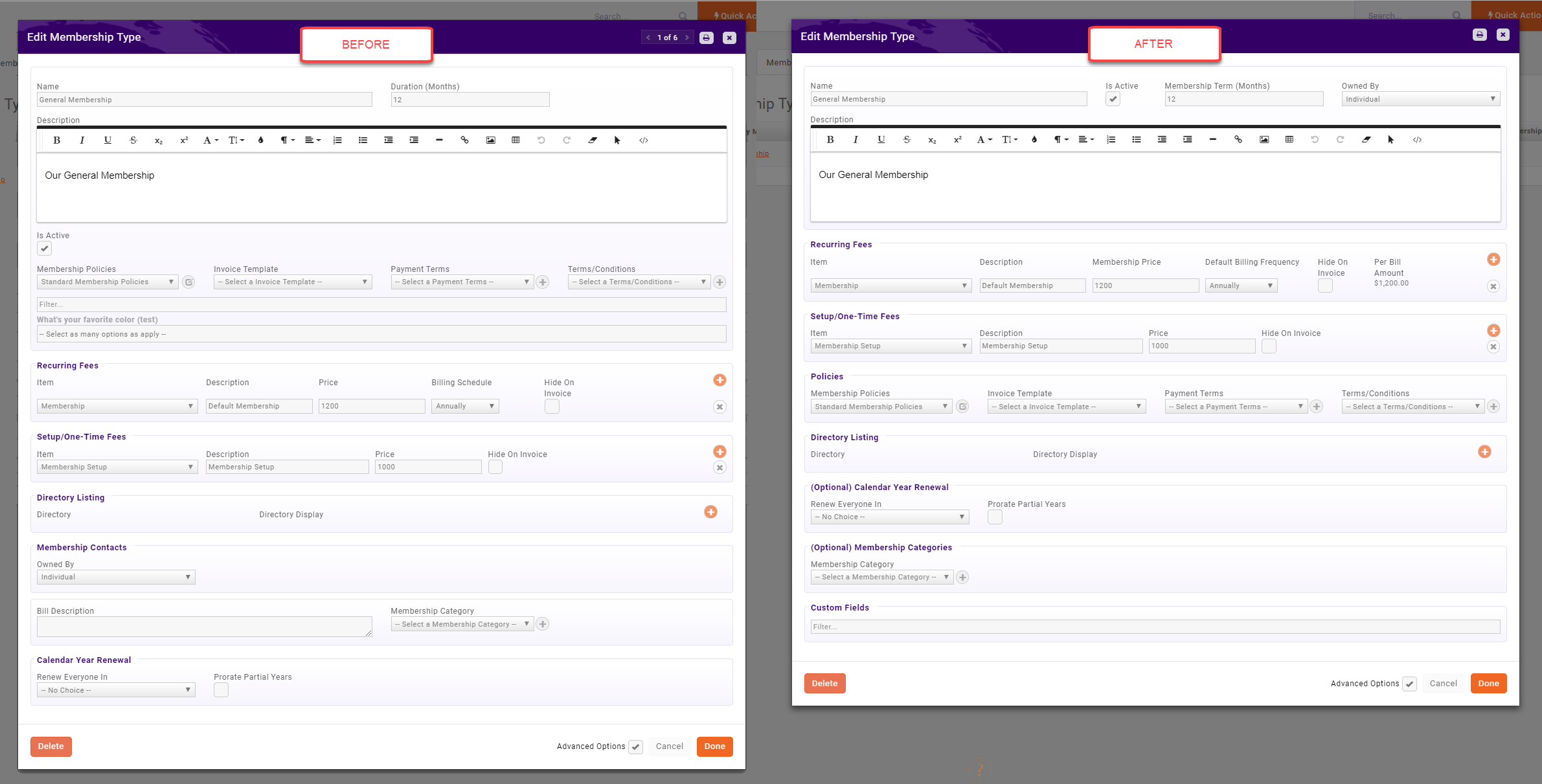Open Membership Setup item dropdown in BEFORE
Screen dimensions: 1542x784
pyautogui.click(x=117, y=467)
